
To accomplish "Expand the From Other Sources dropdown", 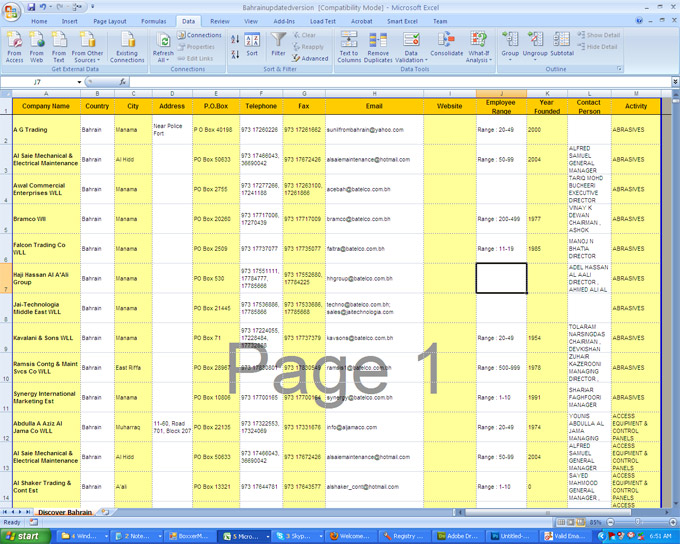I will 88,56.
